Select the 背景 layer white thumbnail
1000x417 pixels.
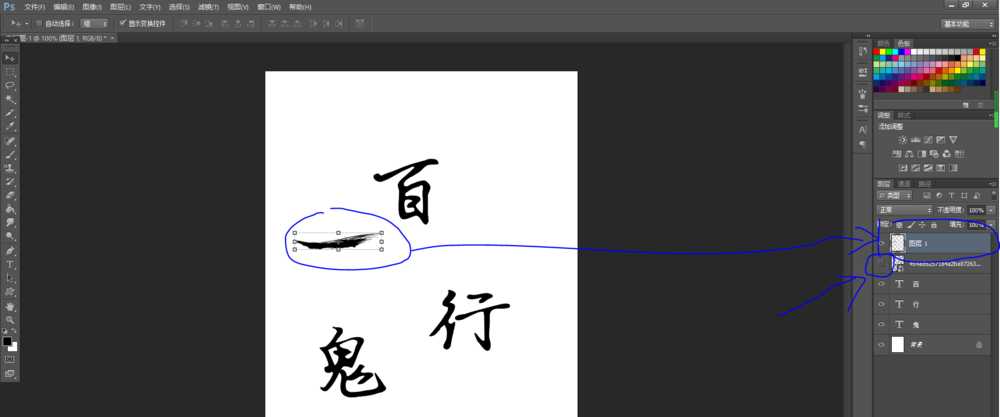pyautogui.click(x=897, y=345)
